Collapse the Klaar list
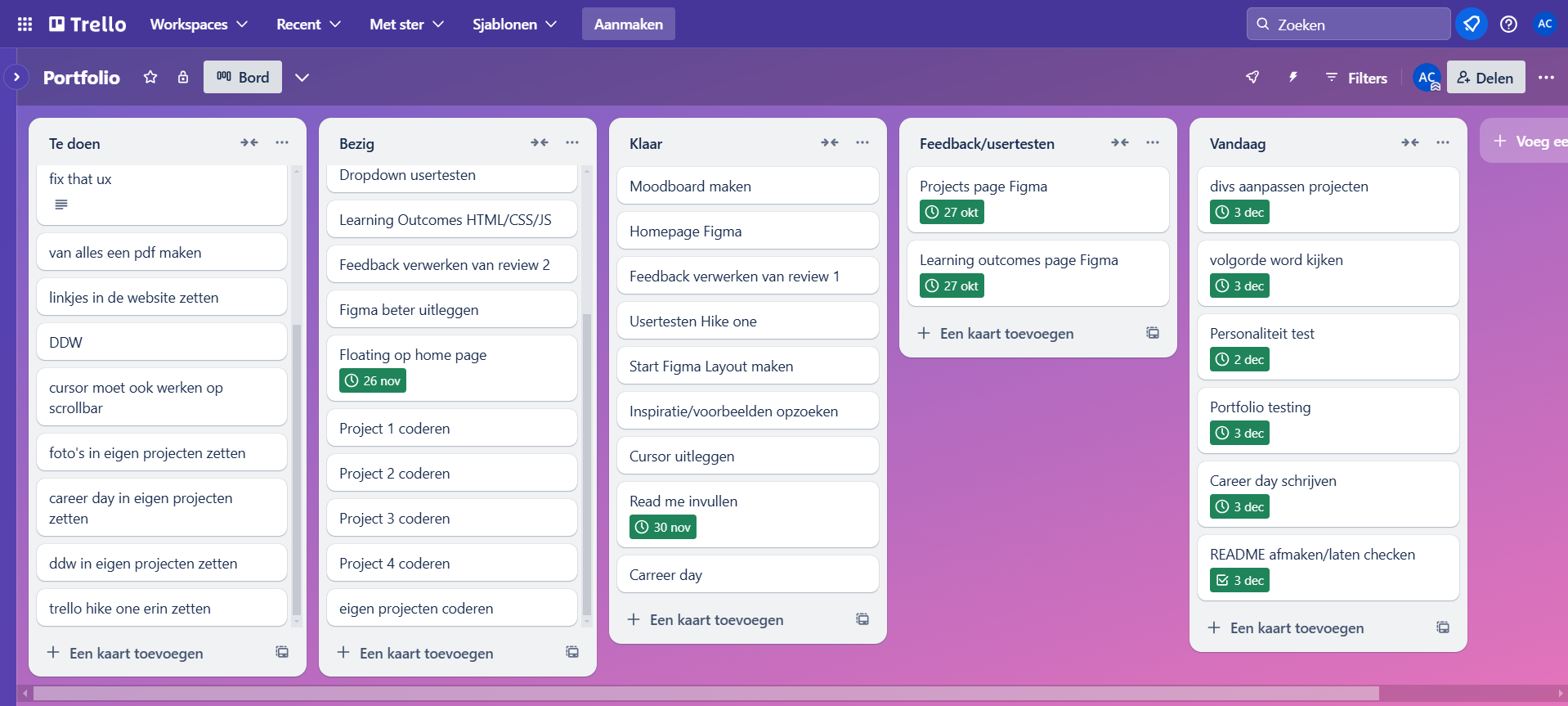The image size is (1568, 706). pos(829,142)
